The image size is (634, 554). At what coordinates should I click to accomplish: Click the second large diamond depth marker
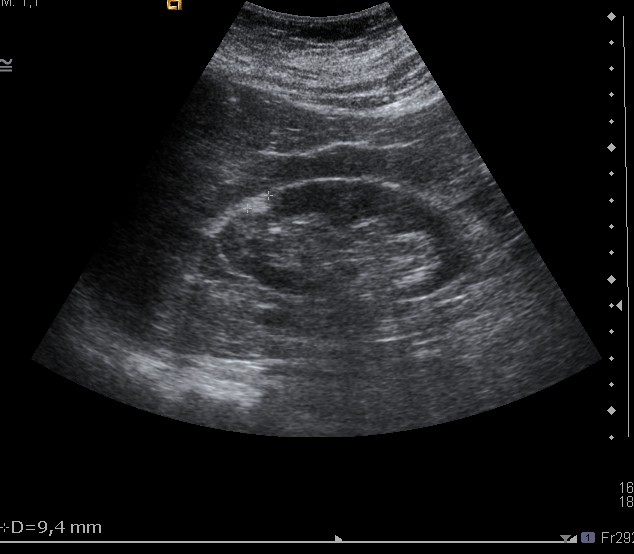coord(612,148)
